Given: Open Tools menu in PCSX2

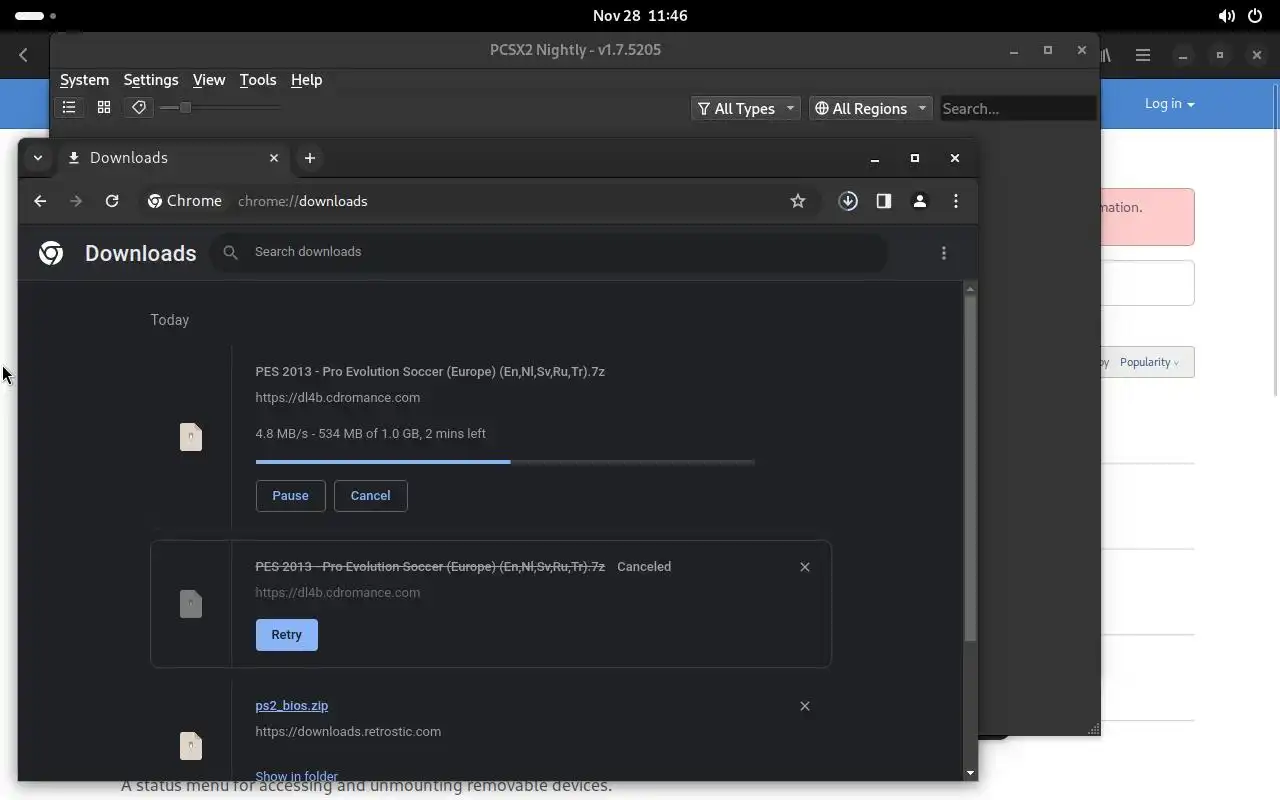Looking at the screenshot, I should point(258,80).
